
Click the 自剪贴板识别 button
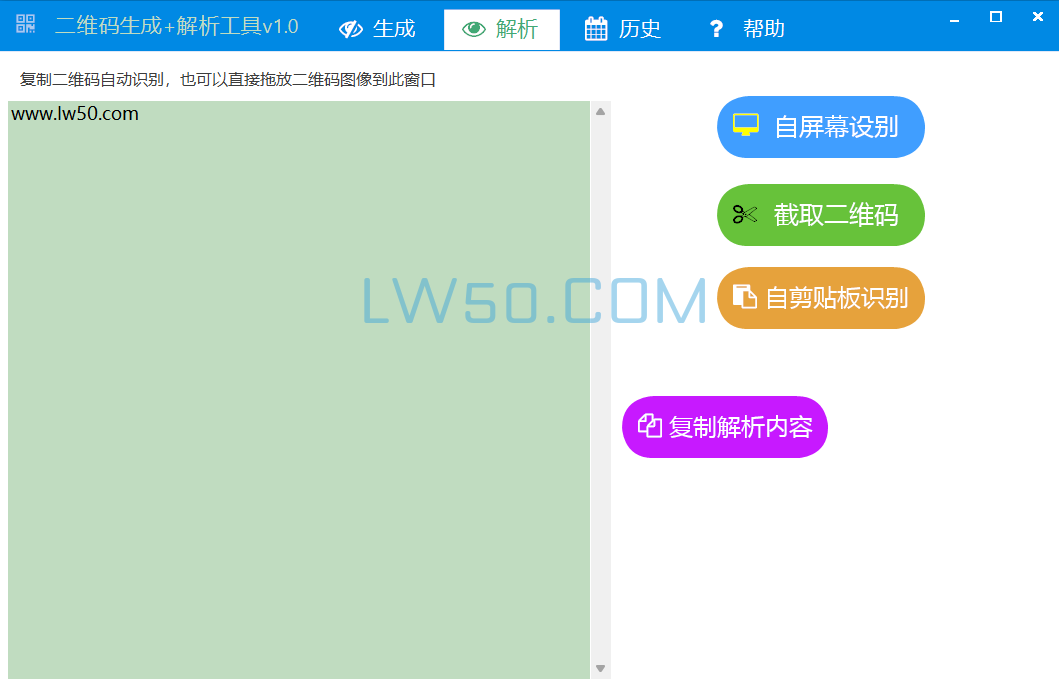point(820,297)
